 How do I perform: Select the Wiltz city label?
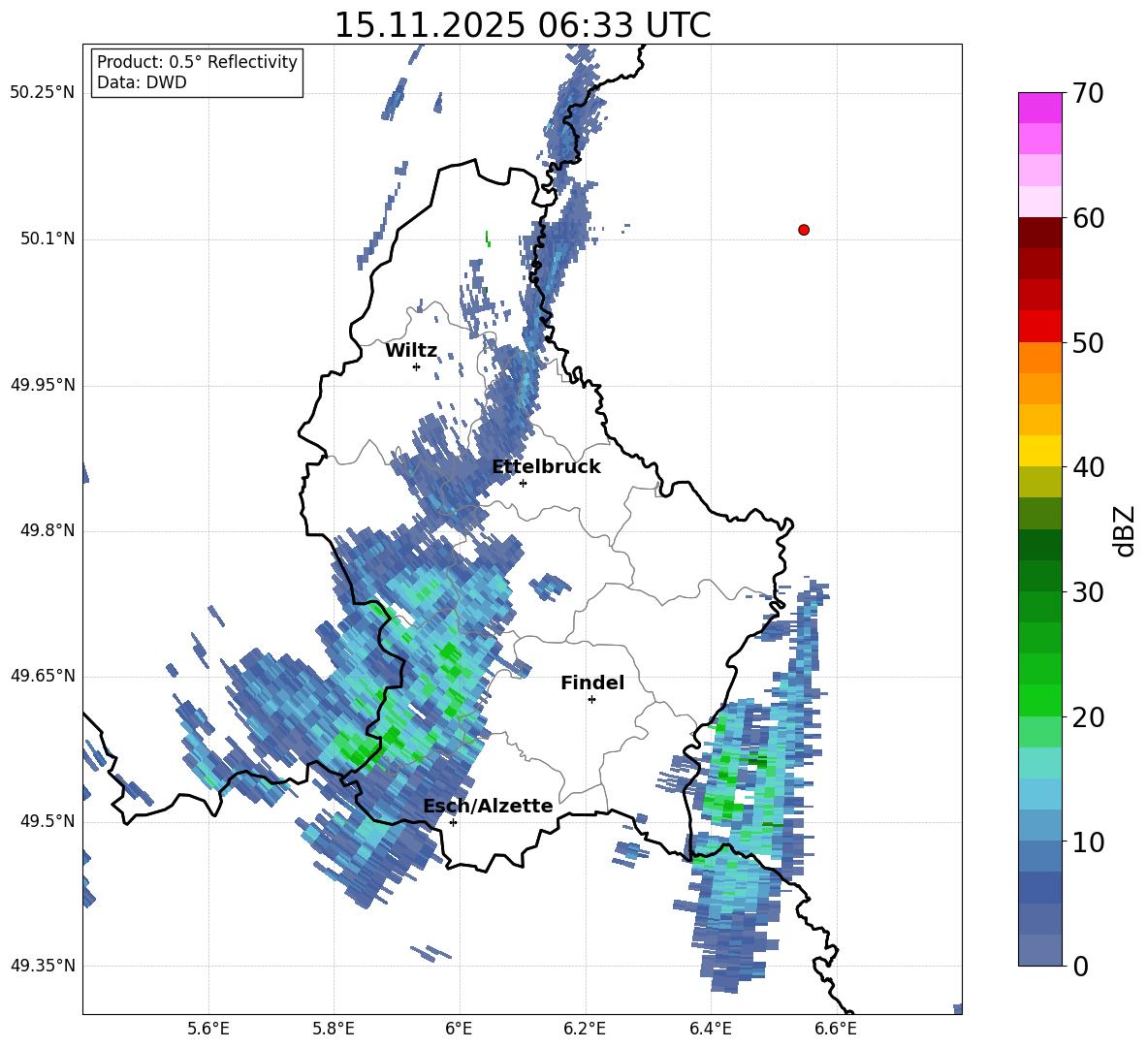click(411, 351)
